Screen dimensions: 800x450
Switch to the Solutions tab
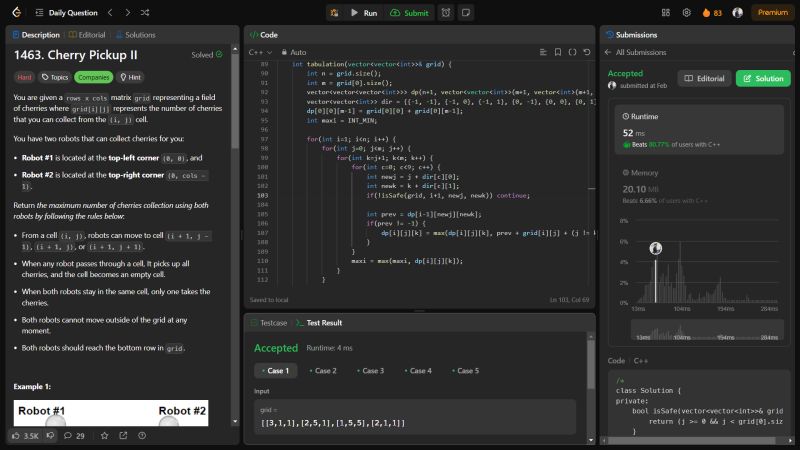(136, 35)
